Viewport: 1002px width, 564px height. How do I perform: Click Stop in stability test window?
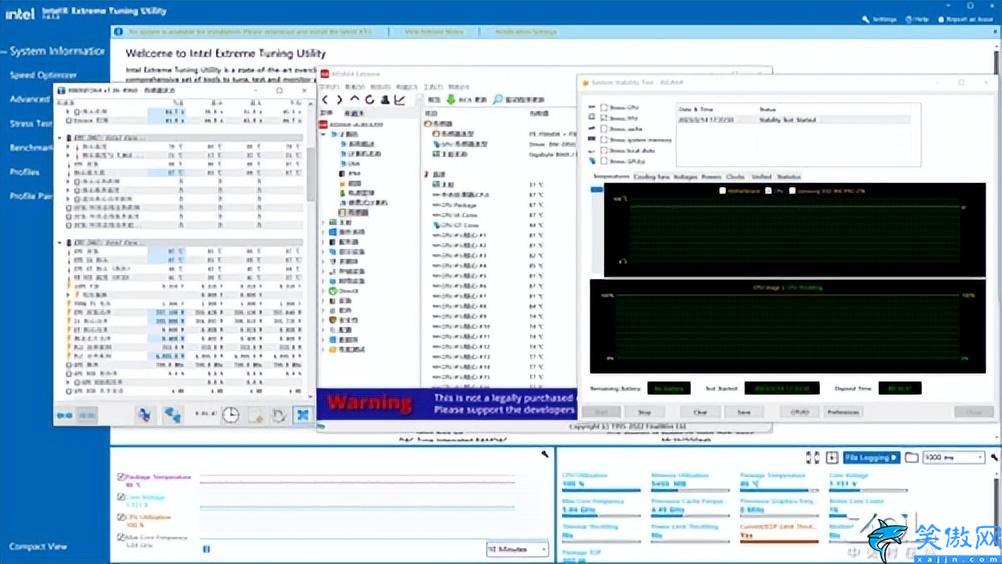[x=644, y=412]
